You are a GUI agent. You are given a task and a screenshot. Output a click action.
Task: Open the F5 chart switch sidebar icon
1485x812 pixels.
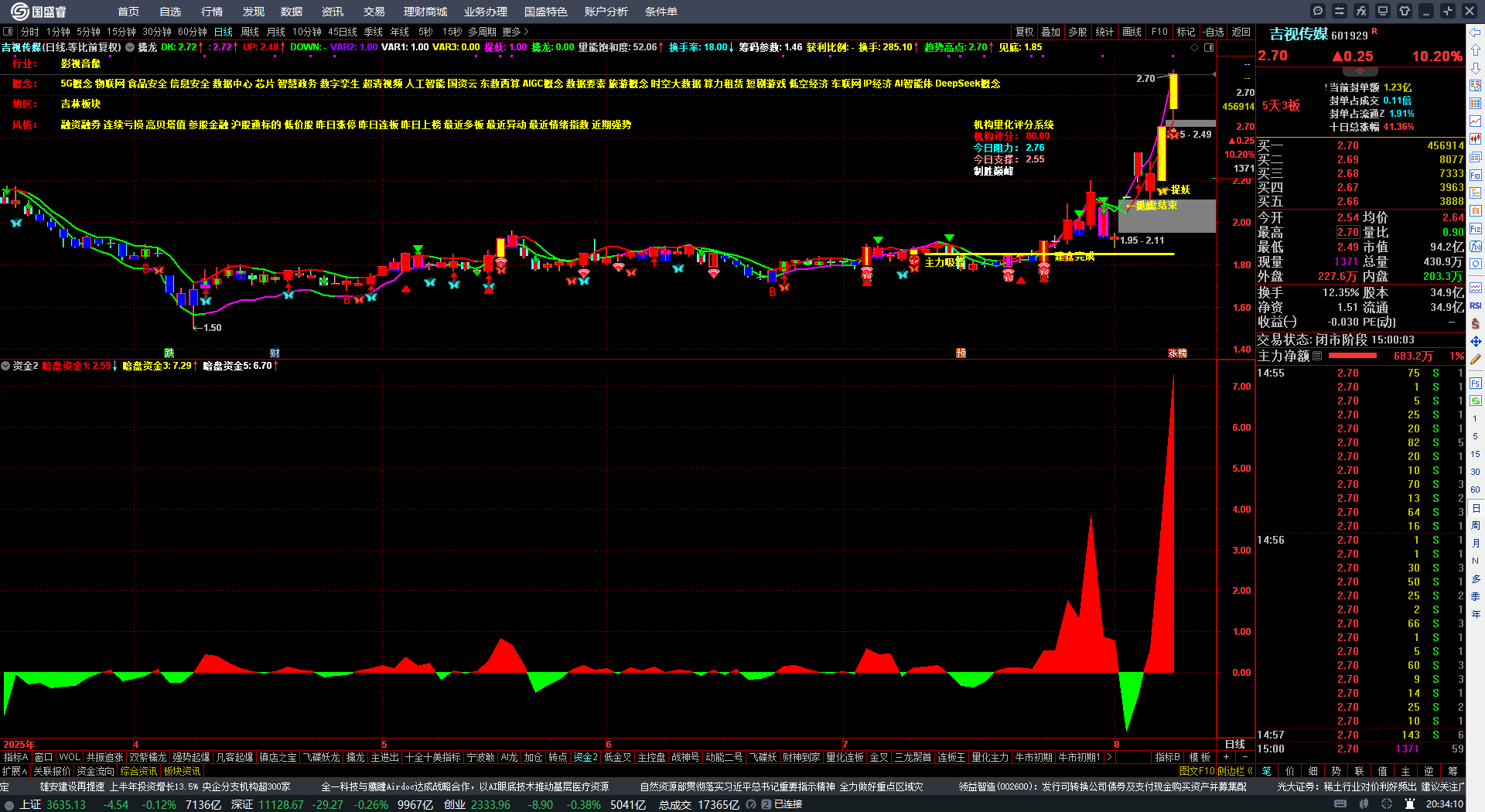click(1476, 383)
